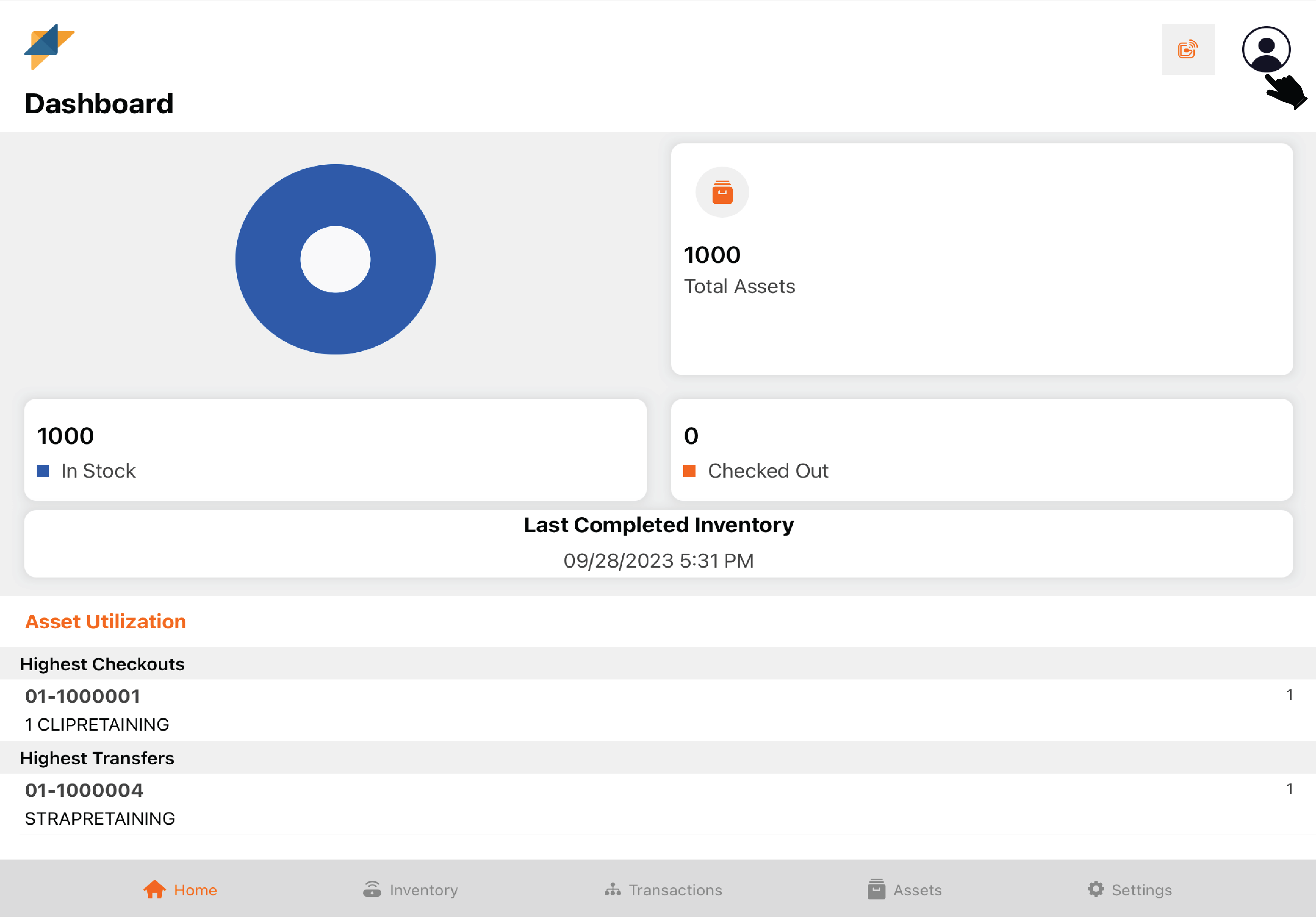This screenshot has width=1316, height=917.
Task: Click the blue In Stock legend square
Action: coord(43,471)
